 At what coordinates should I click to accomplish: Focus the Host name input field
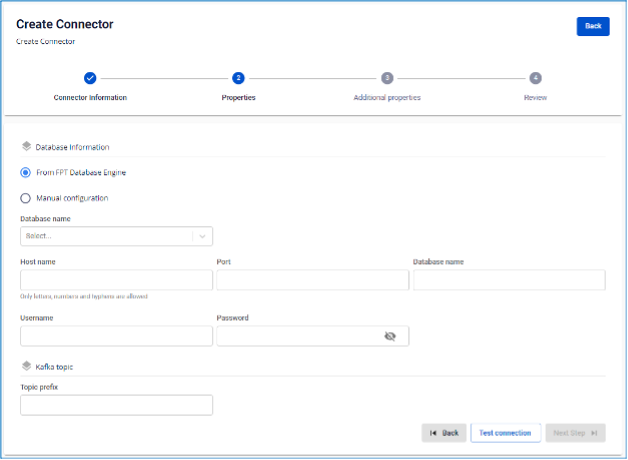point(117,280)
